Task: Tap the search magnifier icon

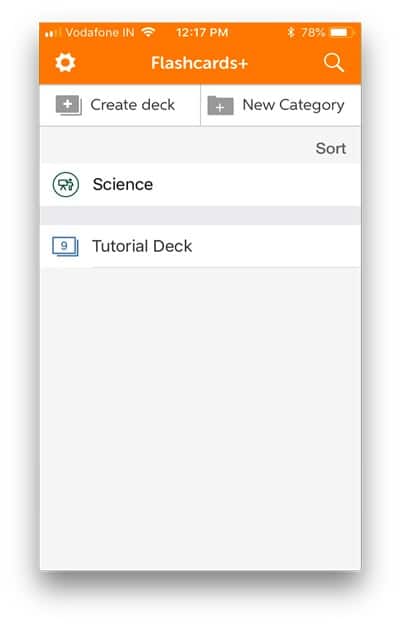Action: pyautogui.click(x=333, y=63)
